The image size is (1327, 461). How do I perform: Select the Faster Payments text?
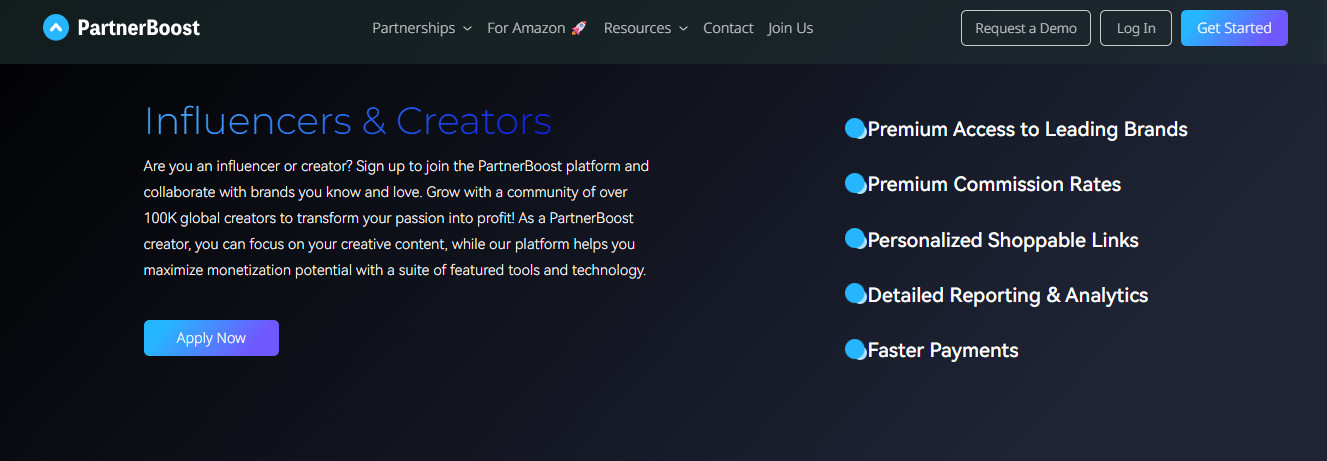click(943, 350)
